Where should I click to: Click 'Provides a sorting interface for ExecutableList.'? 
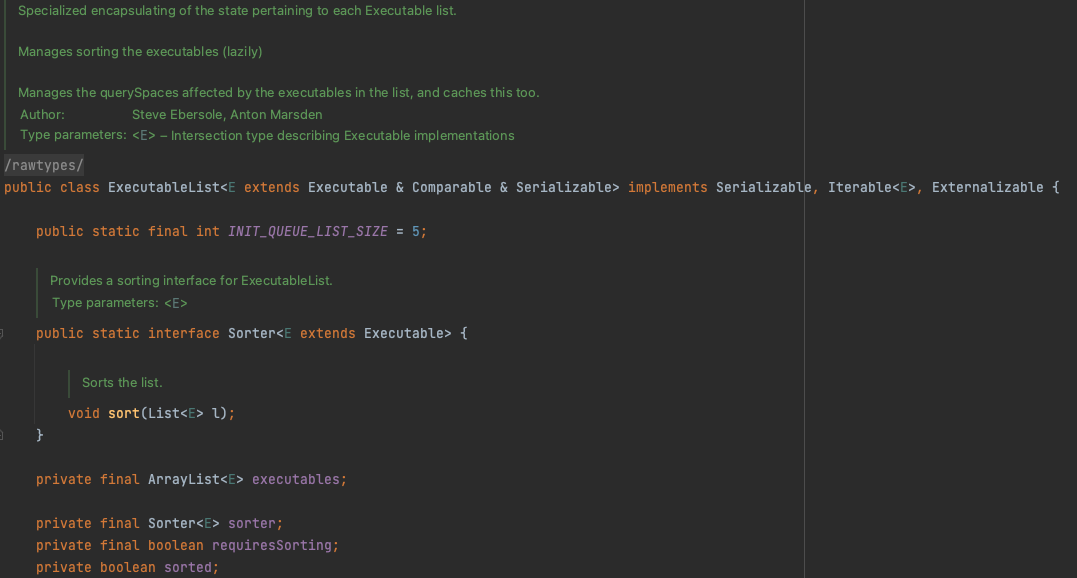click(191, 281)
